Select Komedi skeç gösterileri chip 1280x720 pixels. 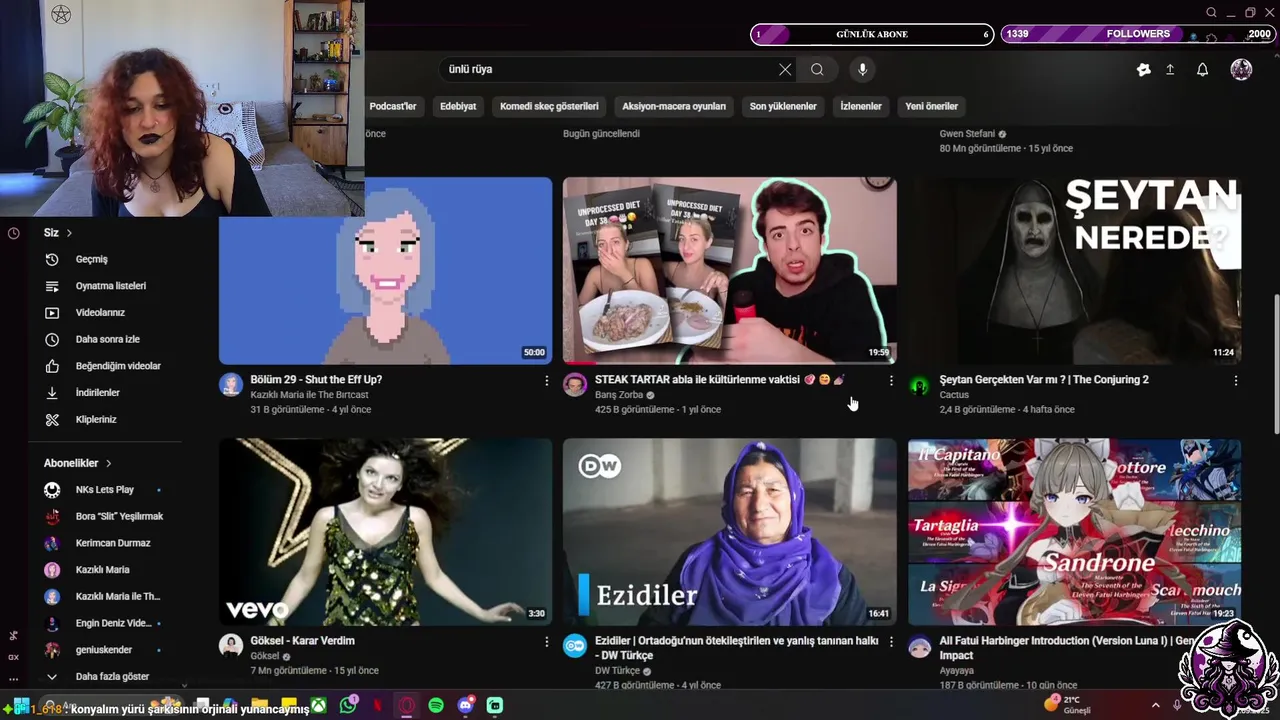(x=549, y=106)
